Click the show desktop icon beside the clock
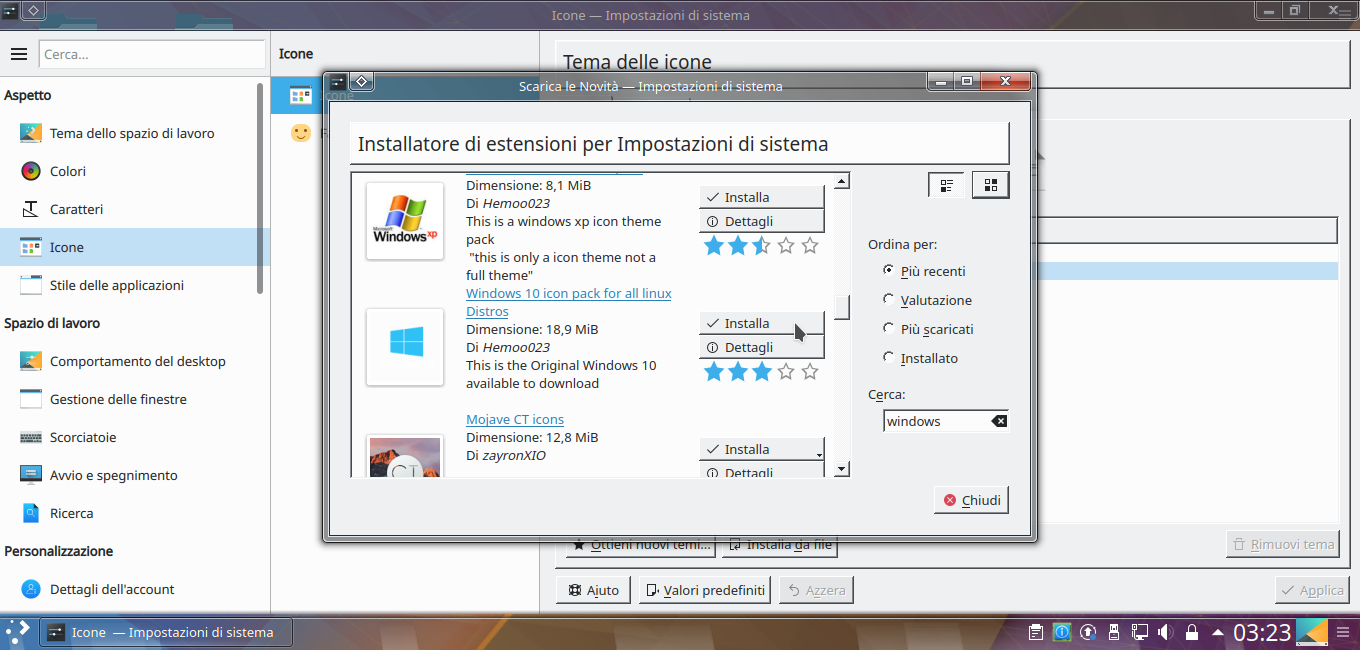Screen dimensions: 1360x650 click(x=1311, y=632)
